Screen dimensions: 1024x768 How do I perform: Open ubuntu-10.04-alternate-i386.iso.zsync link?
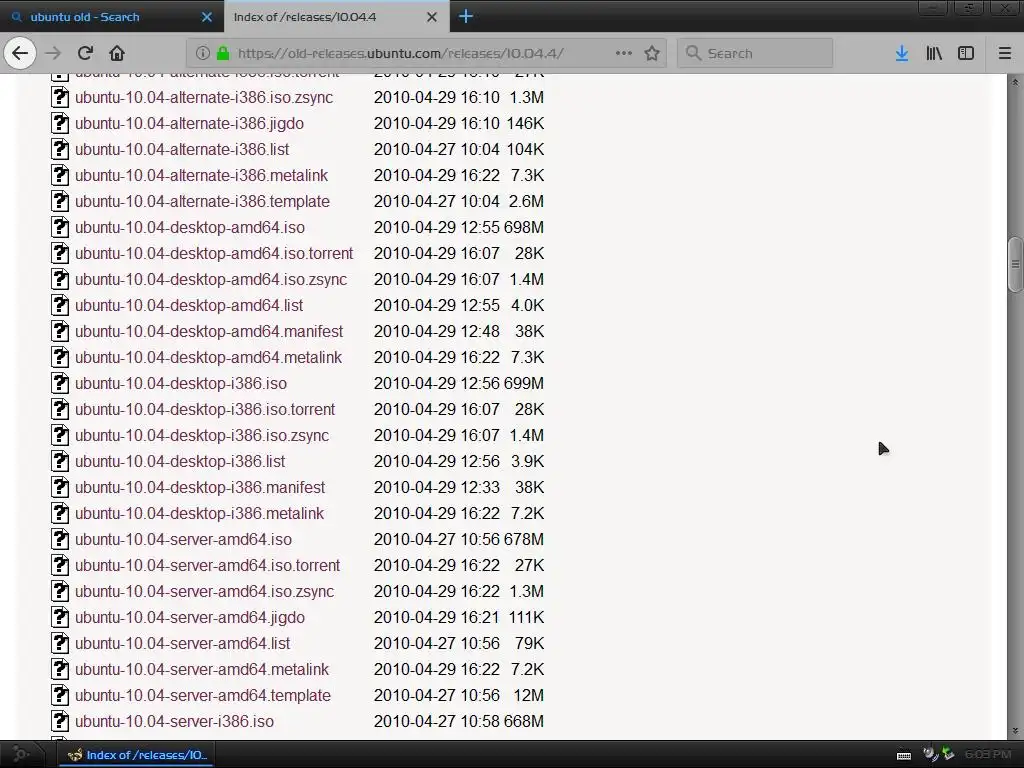pyautogui.click(x=204, y=97)
